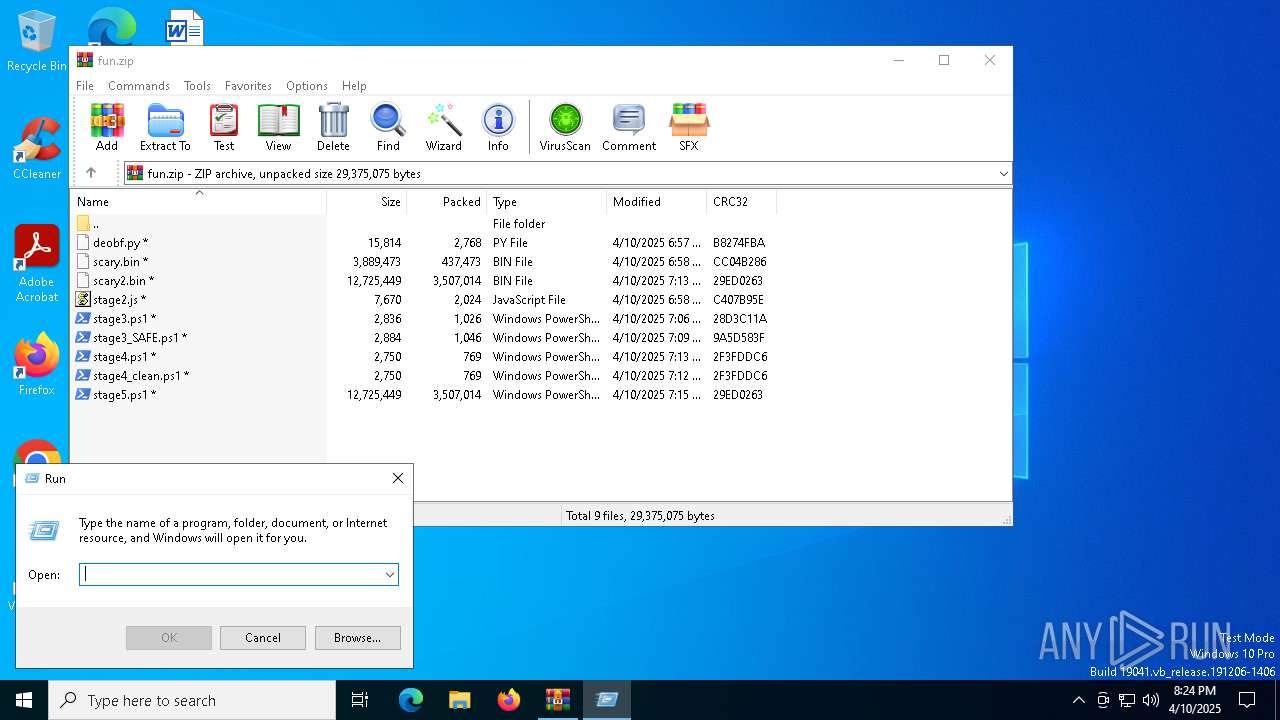1280x720 pixels.
Task: Click the Run dialog taskbar button
Action: tap(606, 700)
